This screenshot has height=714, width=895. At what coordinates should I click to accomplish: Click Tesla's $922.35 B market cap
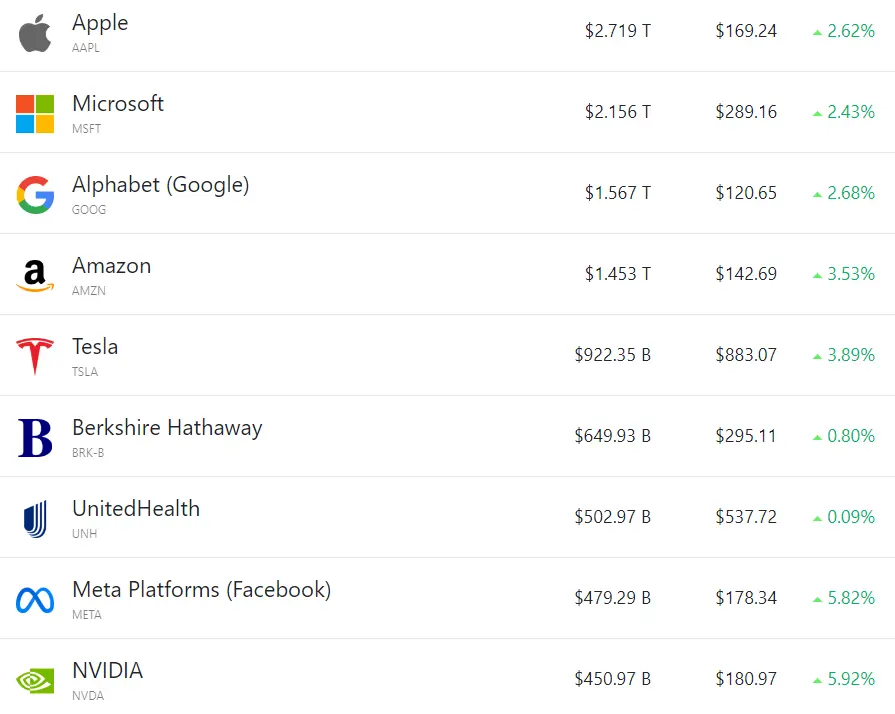(612, 355)
